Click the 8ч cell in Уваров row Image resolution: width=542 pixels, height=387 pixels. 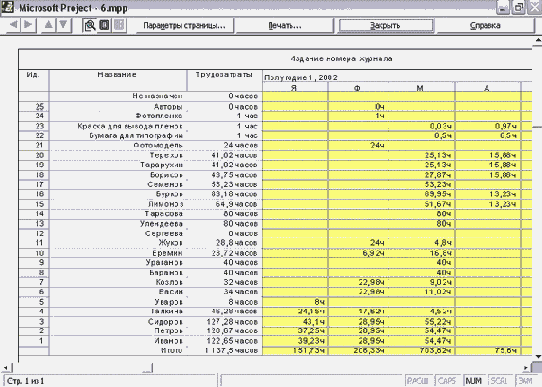click(319, 302)
